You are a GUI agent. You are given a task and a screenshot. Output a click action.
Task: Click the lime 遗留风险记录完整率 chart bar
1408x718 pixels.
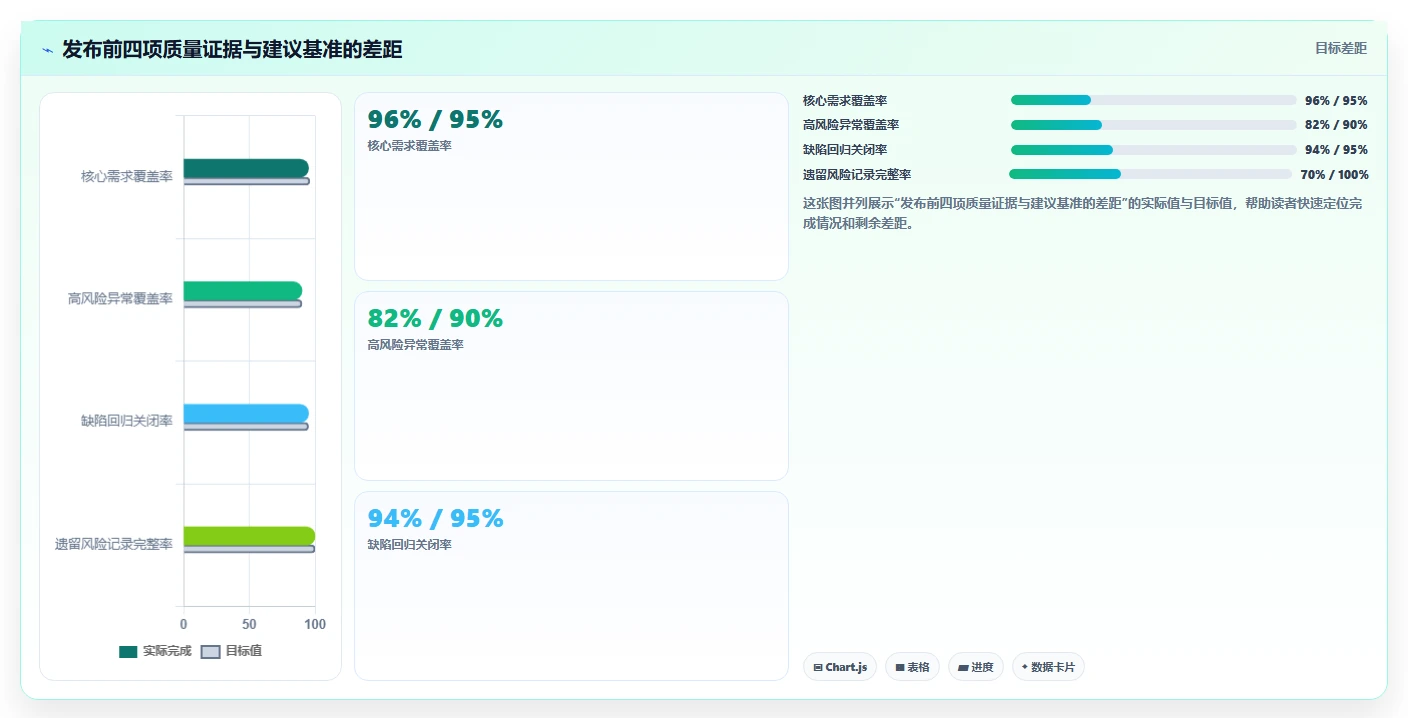249,536
